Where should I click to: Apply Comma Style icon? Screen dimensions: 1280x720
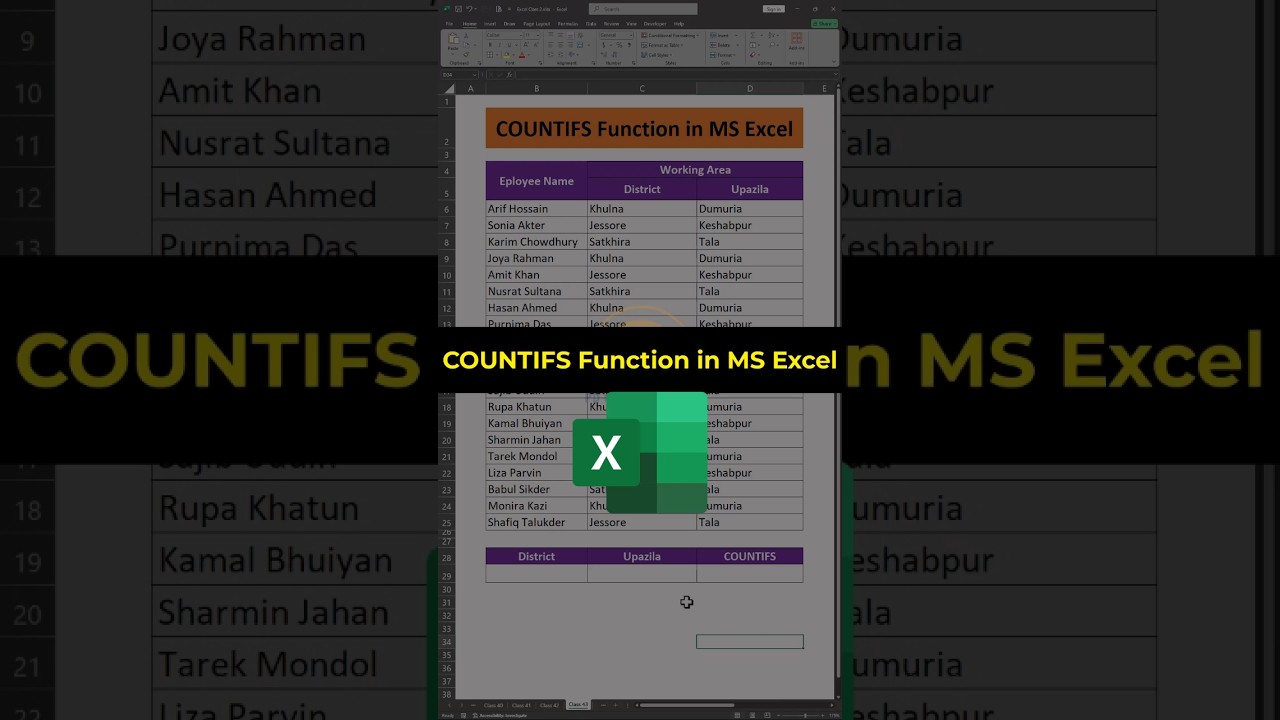point(629,45)
